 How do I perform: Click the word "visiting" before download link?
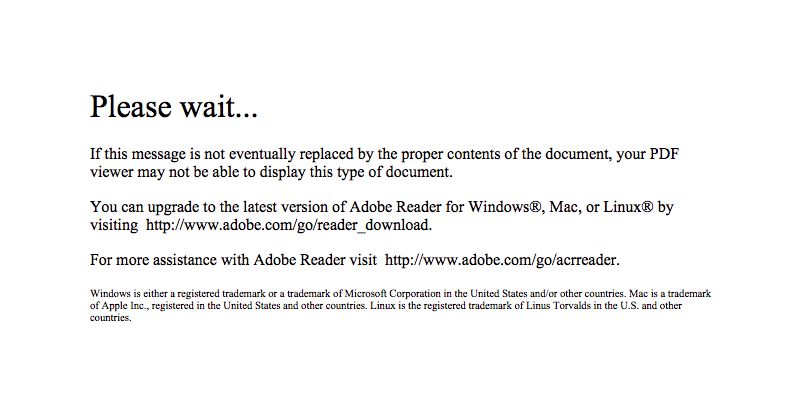point(114,225)
